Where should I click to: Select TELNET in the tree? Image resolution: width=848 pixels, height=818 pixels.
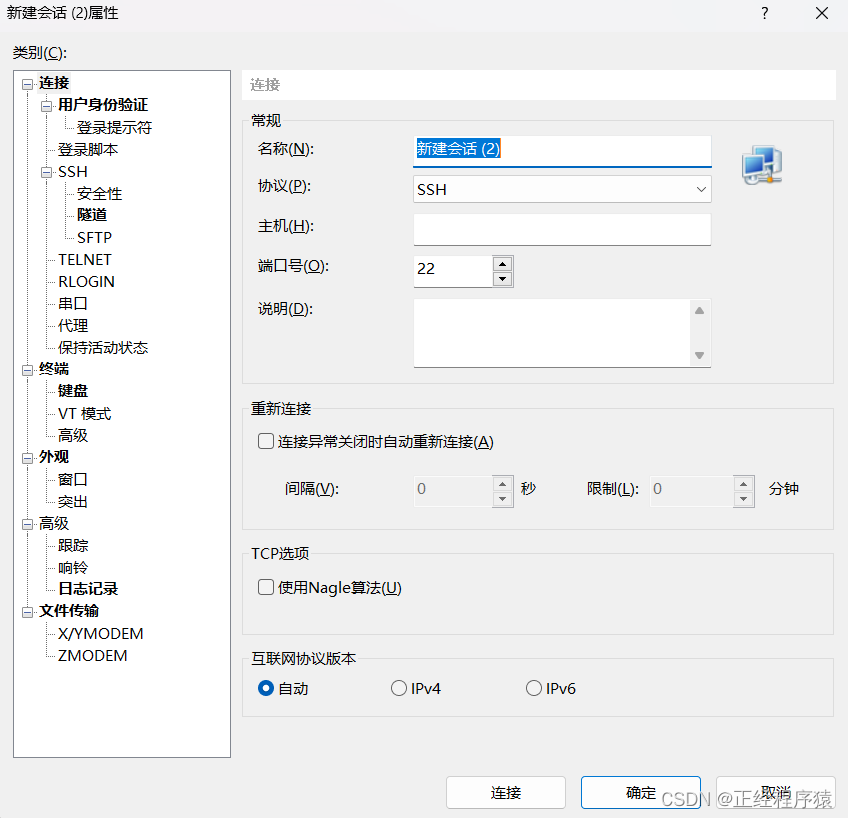pyautogui.click(x=84, y=260)
